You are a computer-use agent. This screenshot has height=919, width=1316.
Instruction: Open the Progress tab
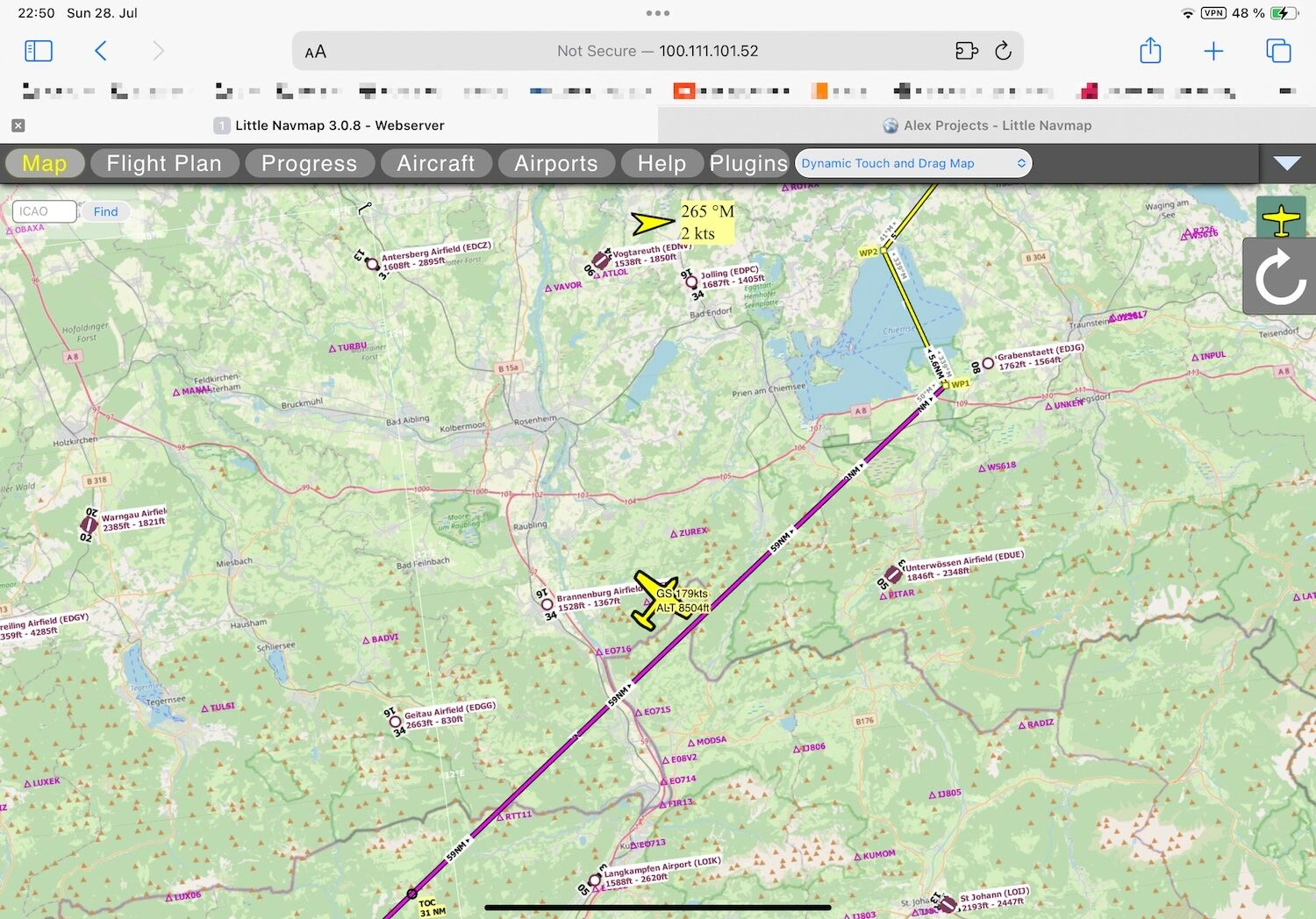click(x=309, y=163)
